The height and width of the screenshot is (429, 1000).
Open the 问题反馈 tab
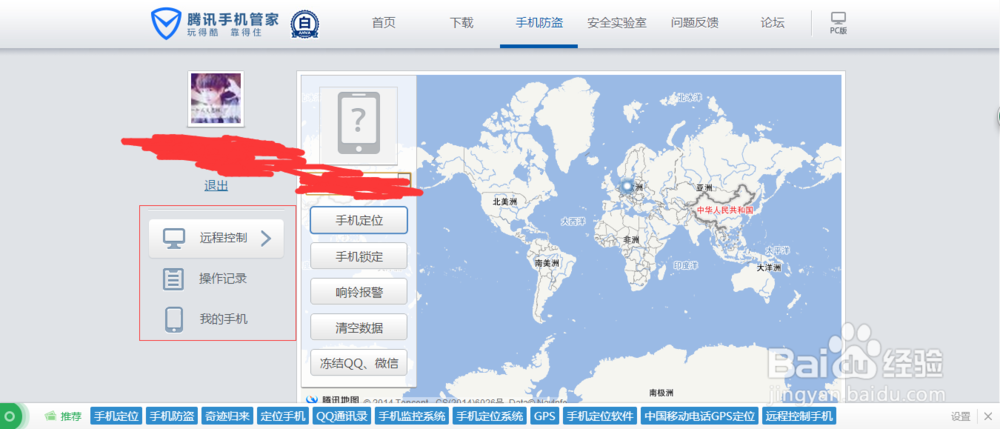point(695,24)
